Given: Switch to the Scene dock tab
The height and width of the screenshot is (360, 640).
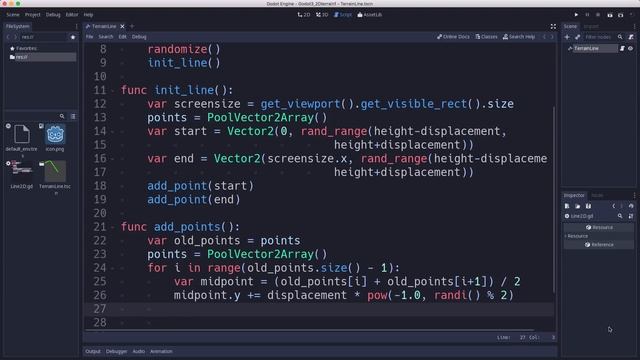Looking at the screenshot, I should pos(570,26).
